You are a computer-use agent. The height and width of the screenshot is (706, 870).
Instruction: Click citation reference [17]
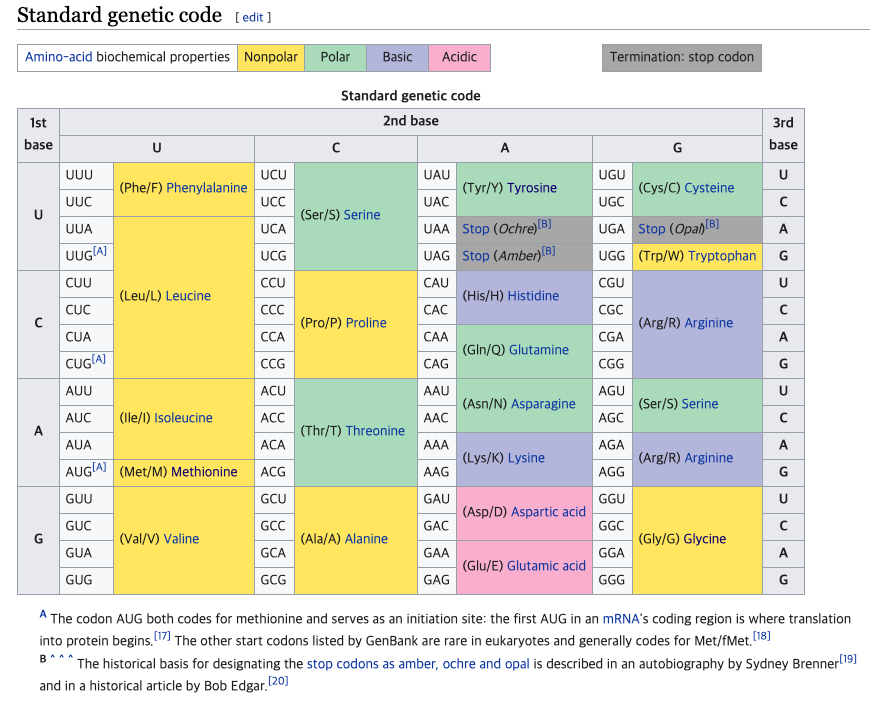pos(162,635)
